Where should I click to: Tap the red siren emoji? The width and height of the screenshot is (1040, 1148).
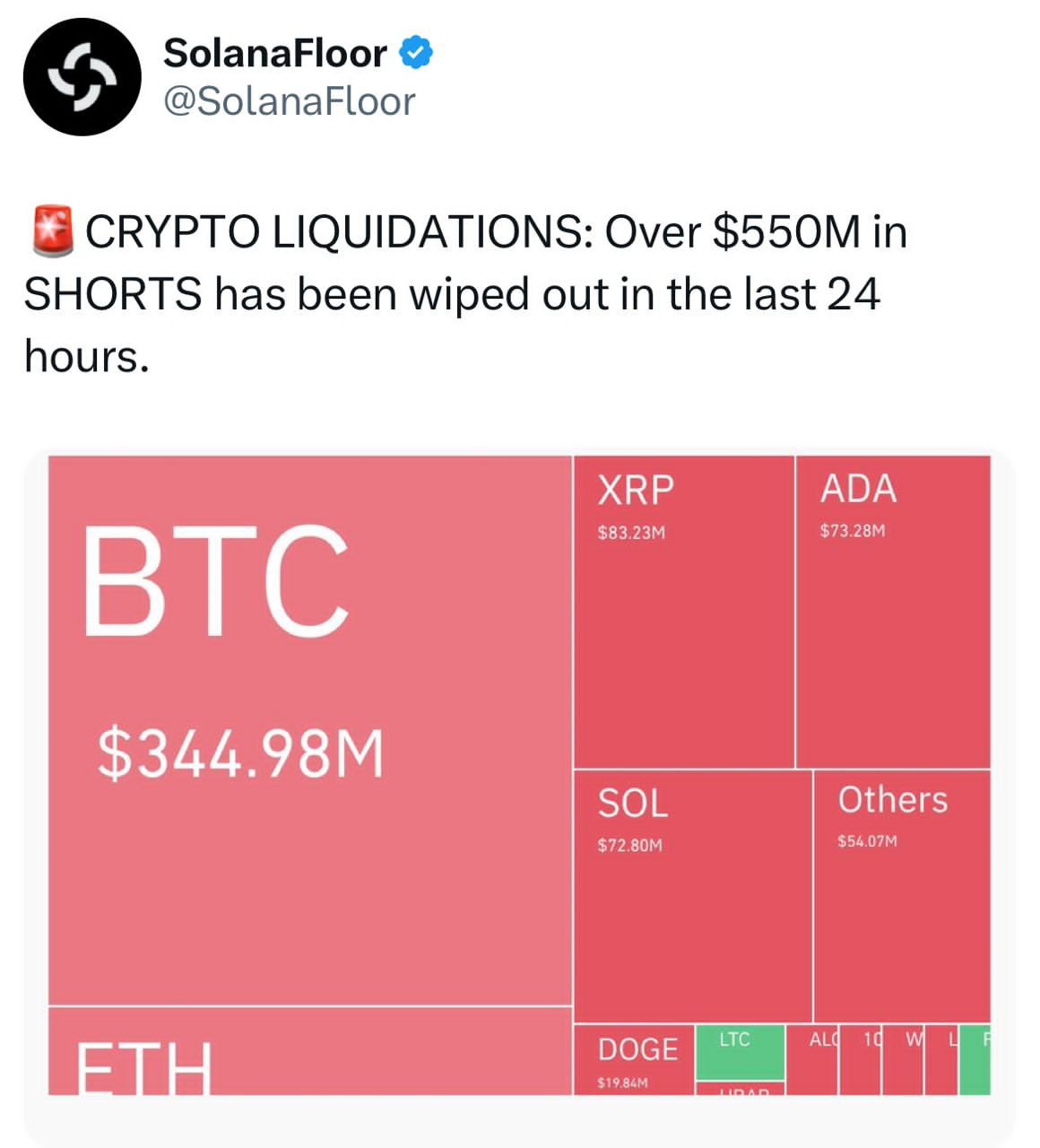(x=53, y=230)
